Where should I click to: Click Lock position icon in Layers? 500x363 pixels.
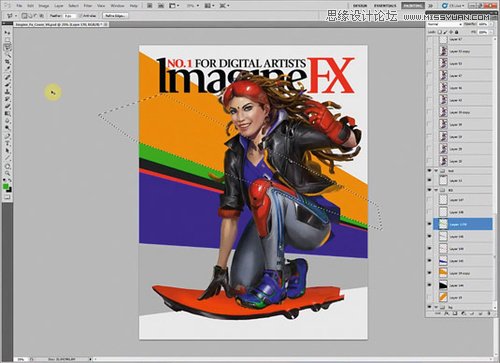point(451,32)
